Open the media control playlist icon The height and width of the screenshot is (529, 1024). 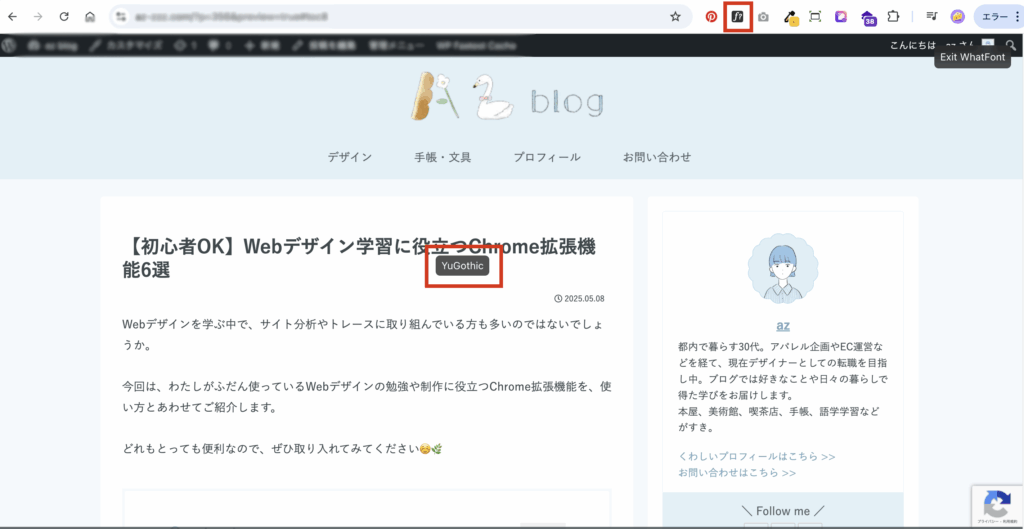[x=931, y=16]
